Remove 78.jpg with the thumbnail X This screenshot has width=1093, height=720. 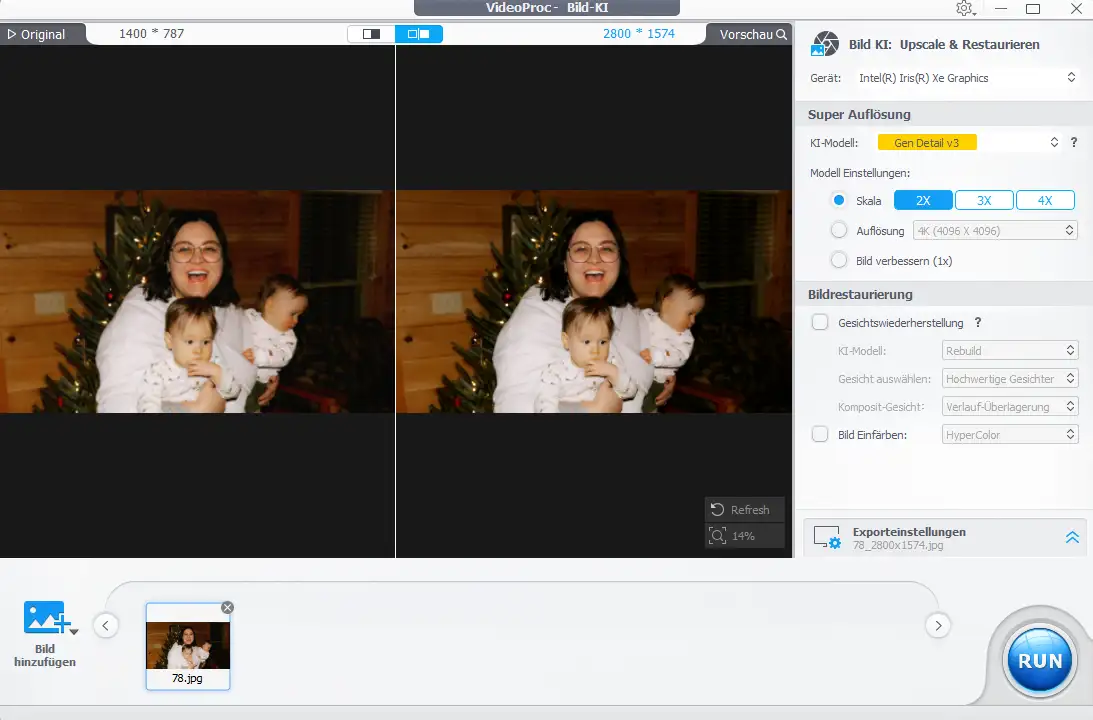227,608
